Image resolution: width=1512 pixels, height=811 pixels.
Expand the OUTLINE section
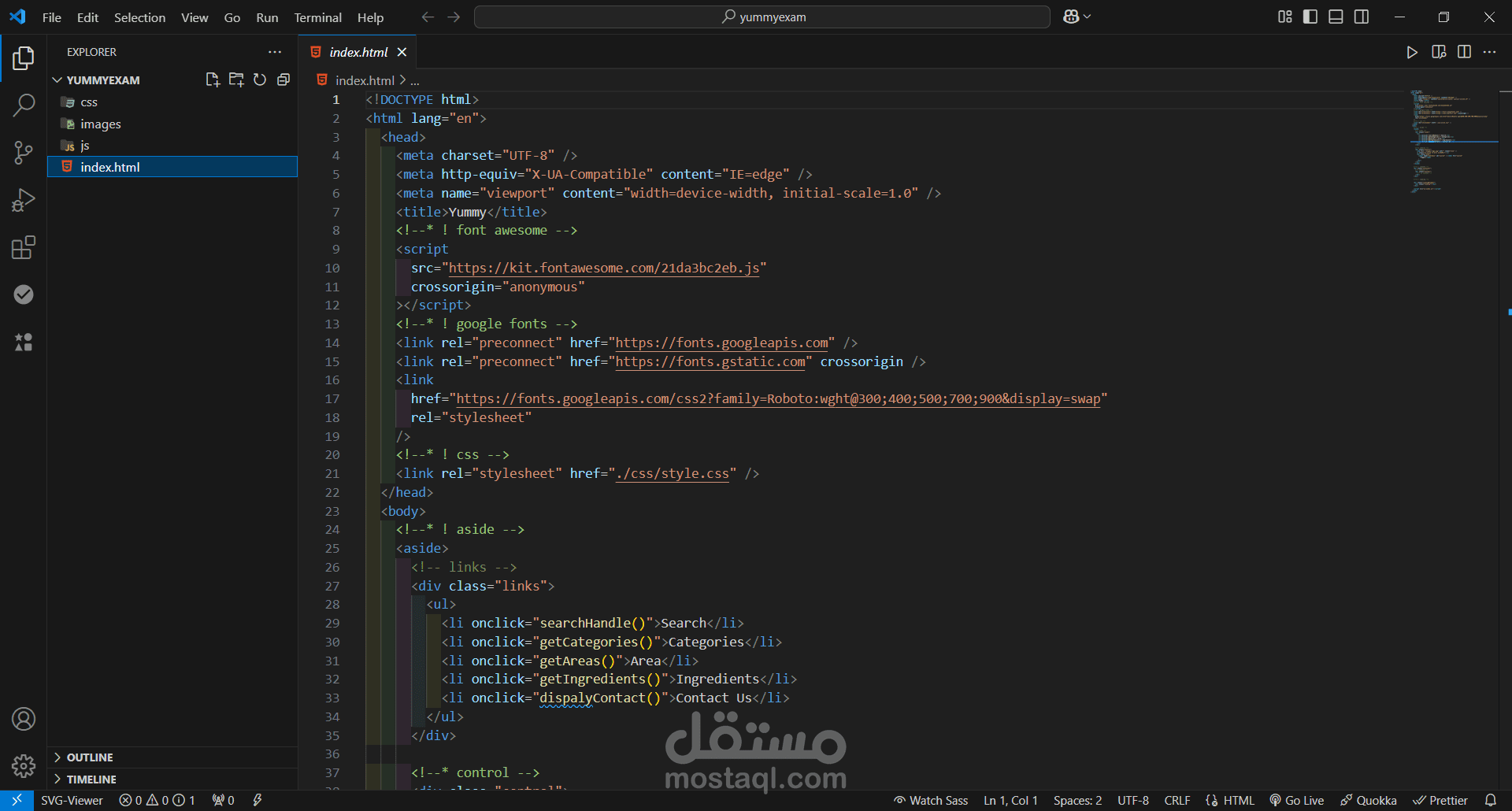pyautogui.click(x=90, y=757)
